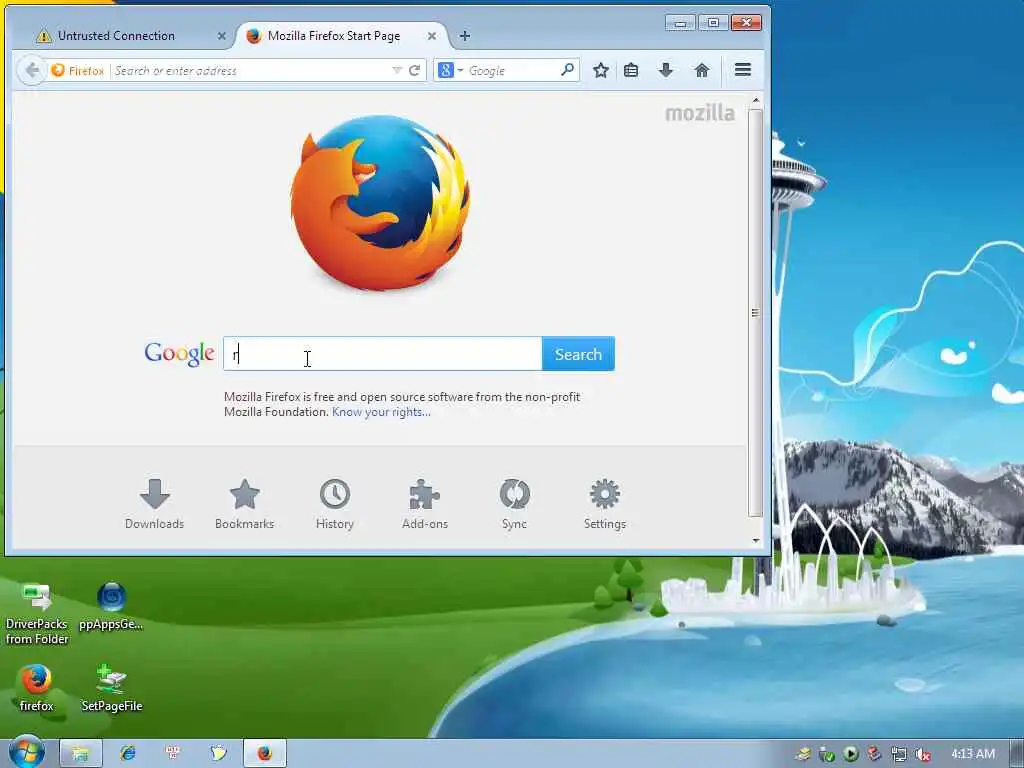This screenshot has width=1024, height=768.
Task: Open the Sync shortcut on start page
Action: click(515, 504)
